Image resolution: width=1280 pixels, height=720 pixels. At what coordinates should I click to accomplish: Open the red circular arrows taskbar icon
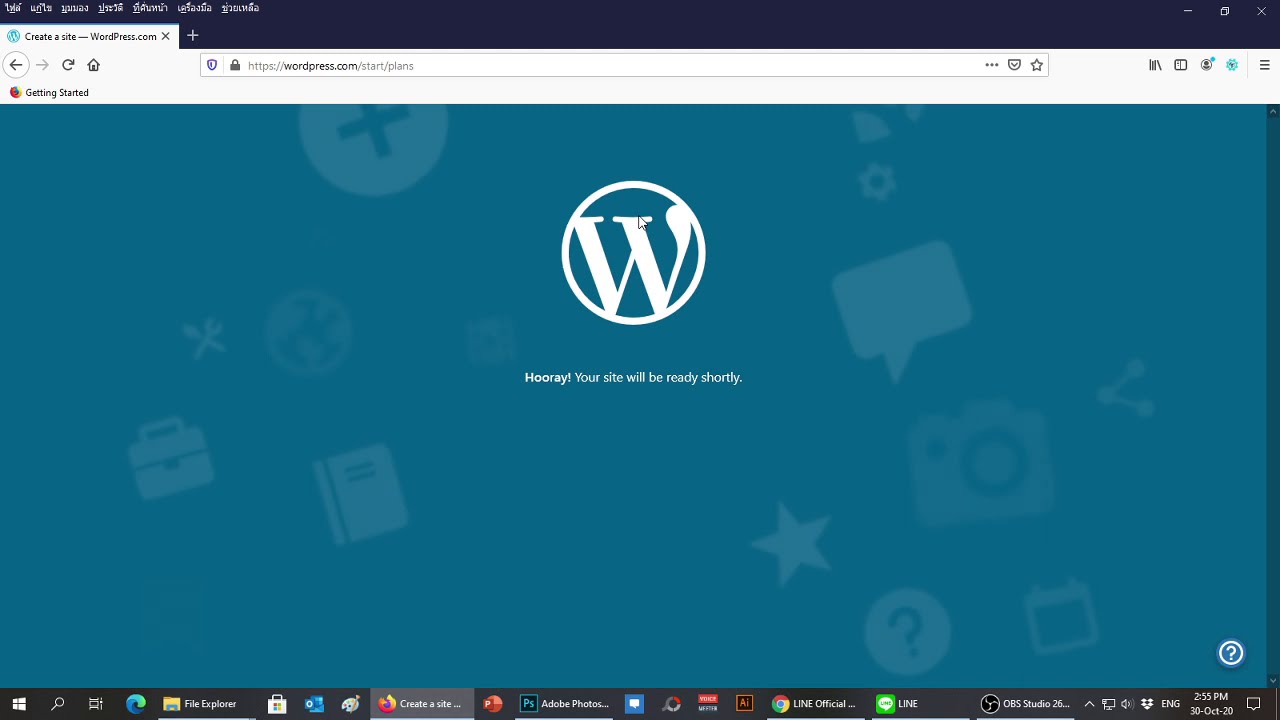[x=672, y=704]
